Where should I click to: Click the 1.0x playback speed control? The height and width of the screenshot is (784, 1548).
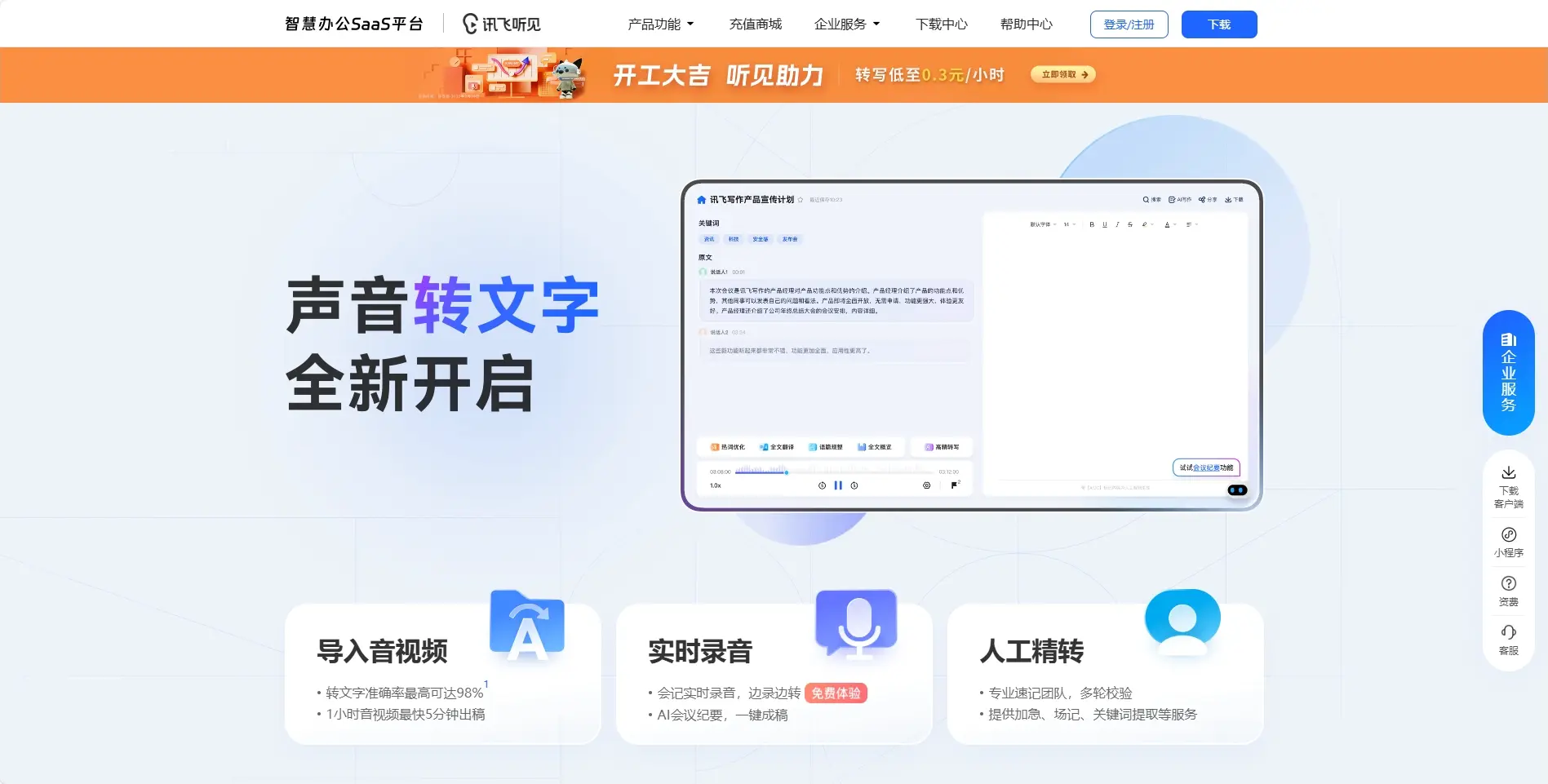[x=716, y=485]
